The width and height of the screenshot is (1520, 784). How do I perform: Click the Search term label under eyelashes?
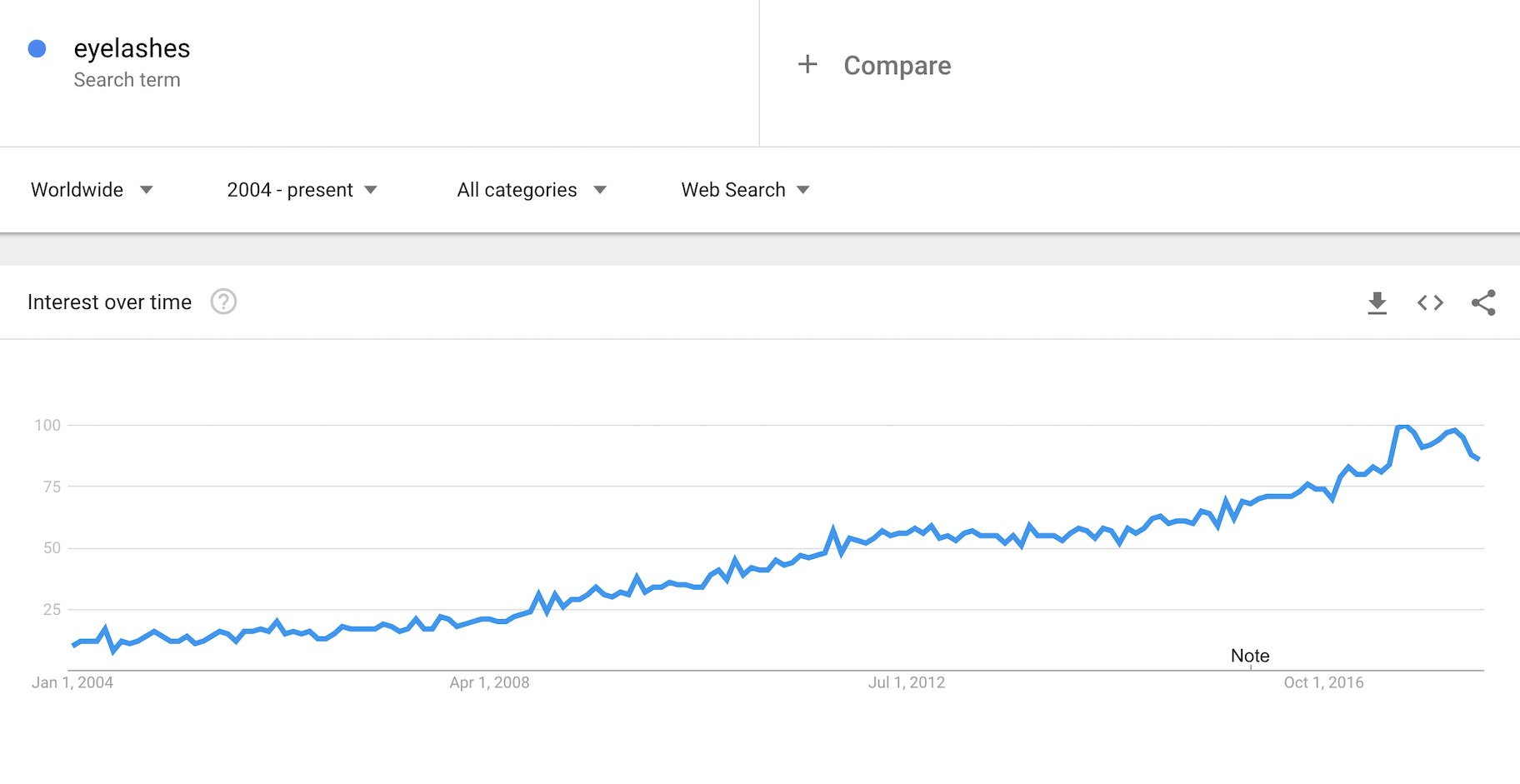point(127,80)
